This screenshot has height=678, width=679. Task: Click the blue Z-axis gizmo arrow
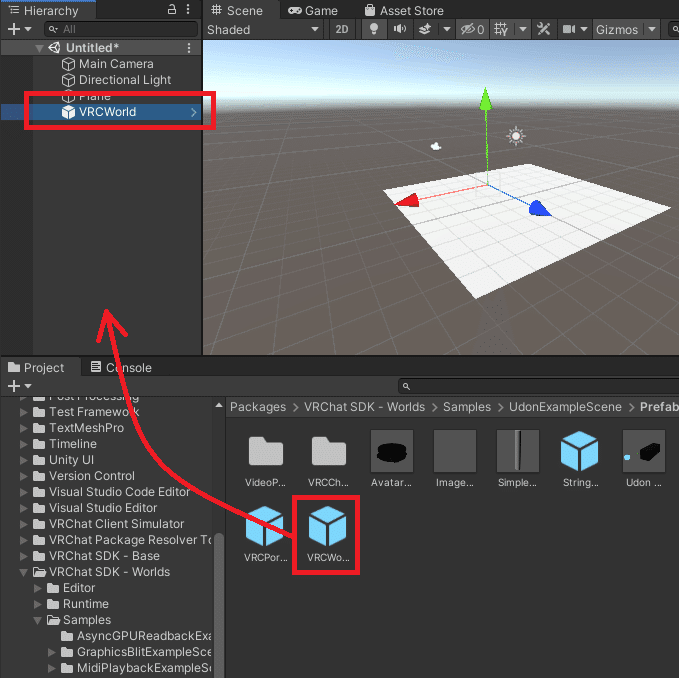(540, 208)
